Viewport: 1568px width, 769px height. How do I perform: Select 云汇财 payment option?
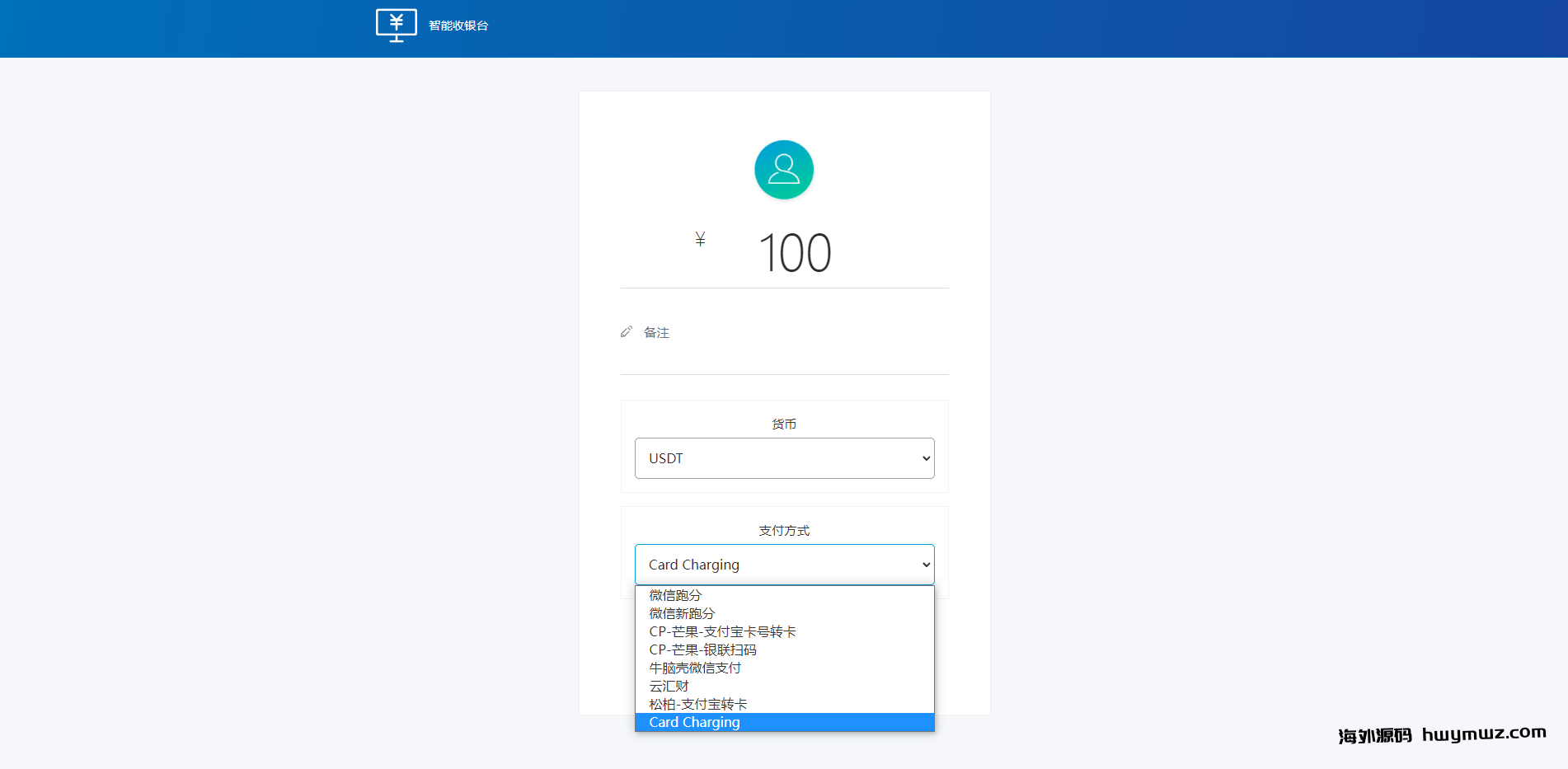(784, 686)
